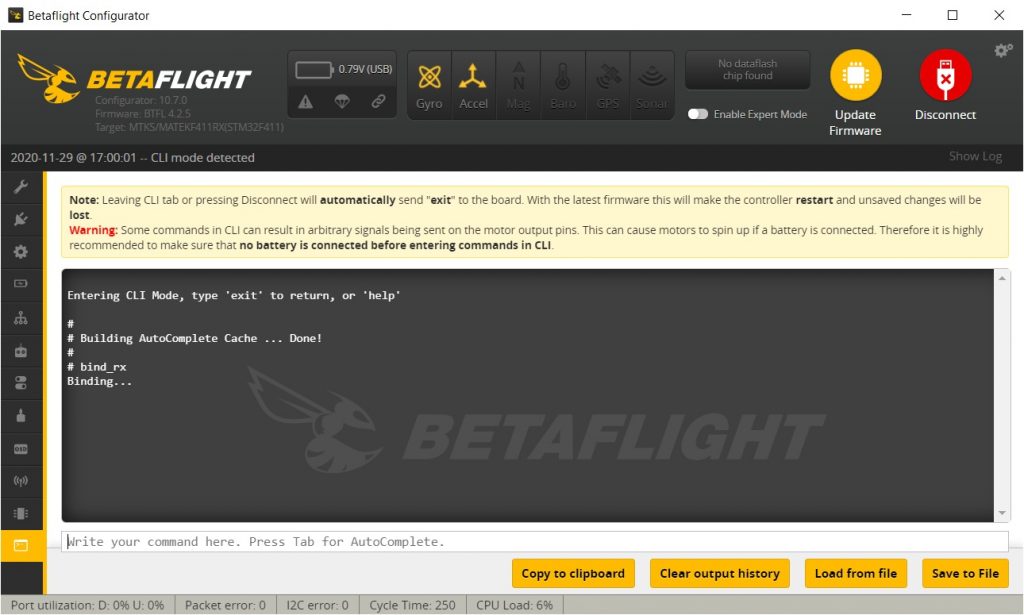
Task: Click the Mag sensor indicator
Action: pyautogui.click(x=518, y=86)
